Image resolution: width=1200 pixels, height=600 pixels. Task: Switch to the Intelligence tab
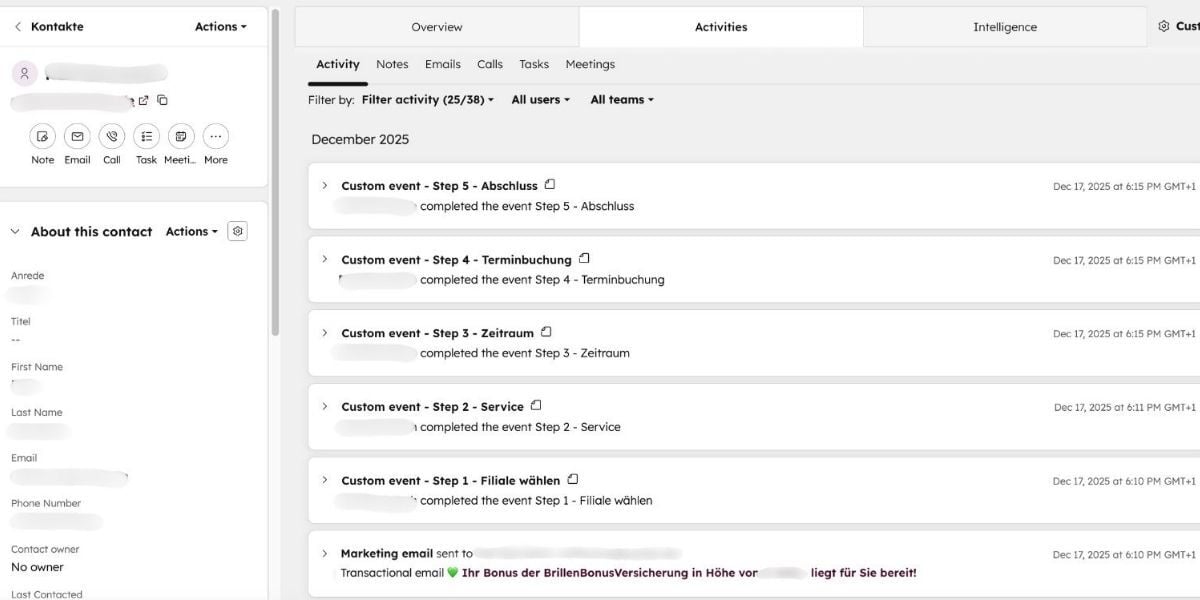tap(1004, 27)
